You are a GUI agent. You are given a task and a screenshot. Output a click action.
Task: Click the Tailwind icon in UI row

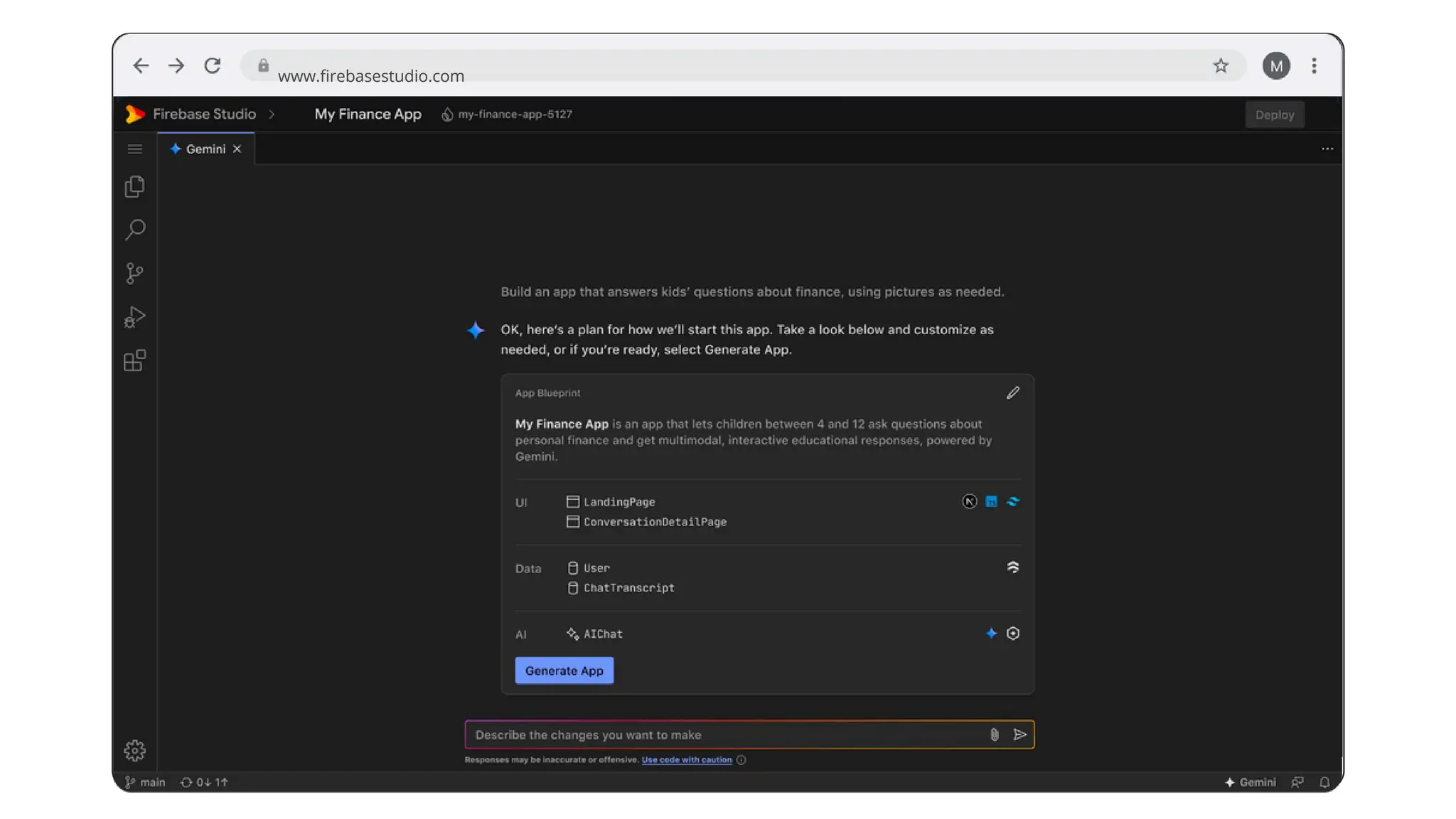pos(1013,502)
